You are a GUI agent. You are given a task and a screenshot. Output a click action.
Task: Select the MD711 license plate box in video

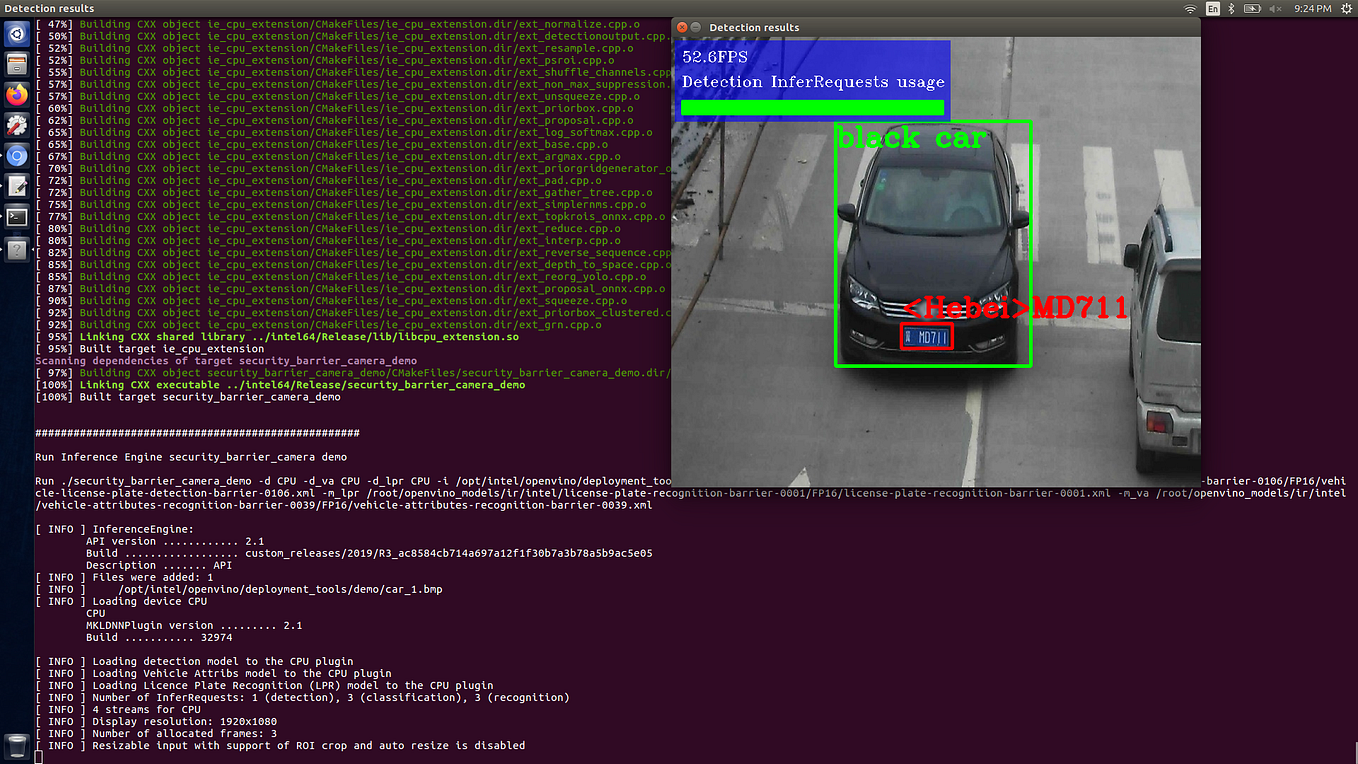[925, 337]
